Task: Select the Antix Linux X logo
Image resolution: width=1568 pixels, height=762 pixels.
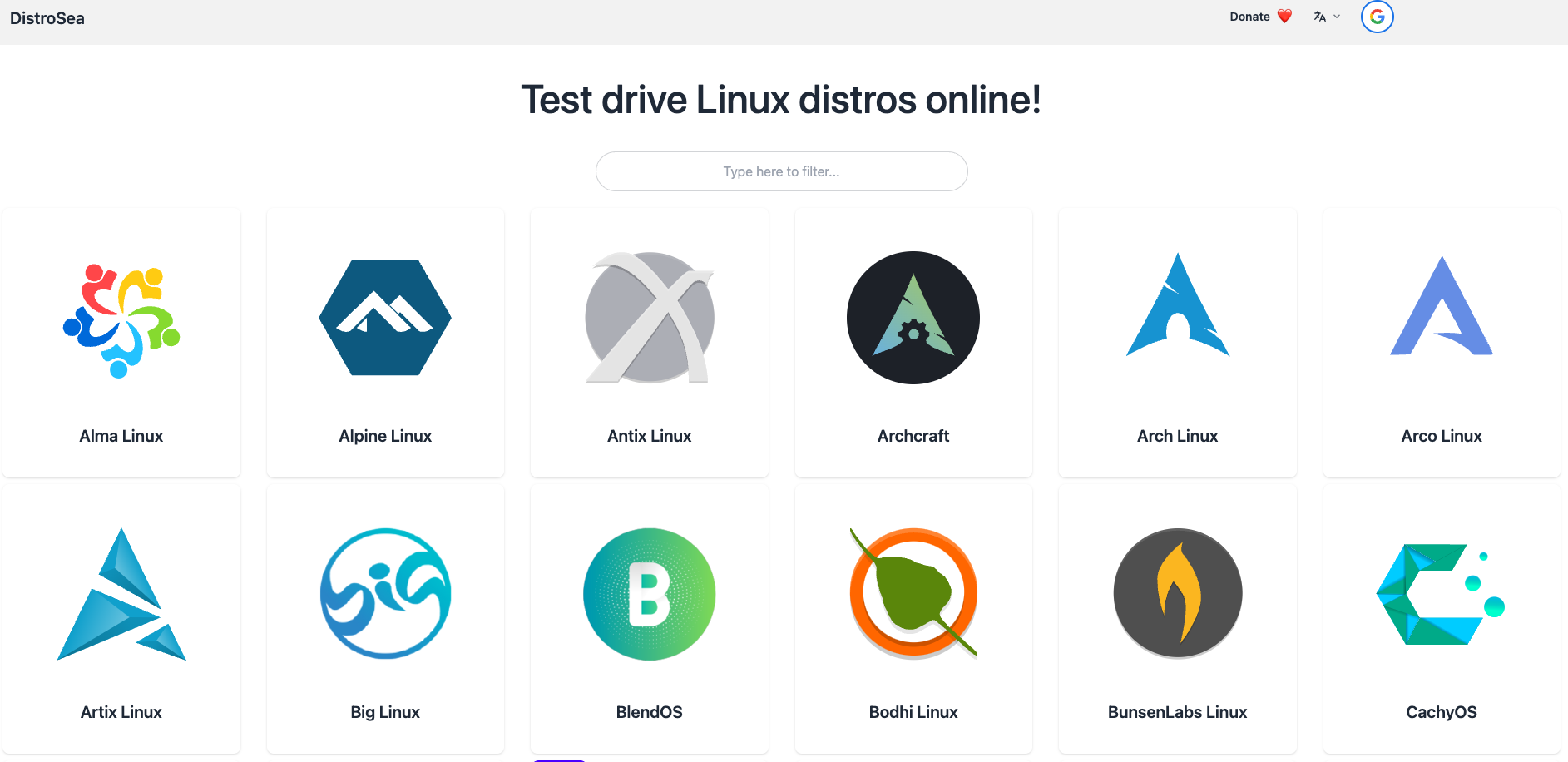Action: (649, 318)
